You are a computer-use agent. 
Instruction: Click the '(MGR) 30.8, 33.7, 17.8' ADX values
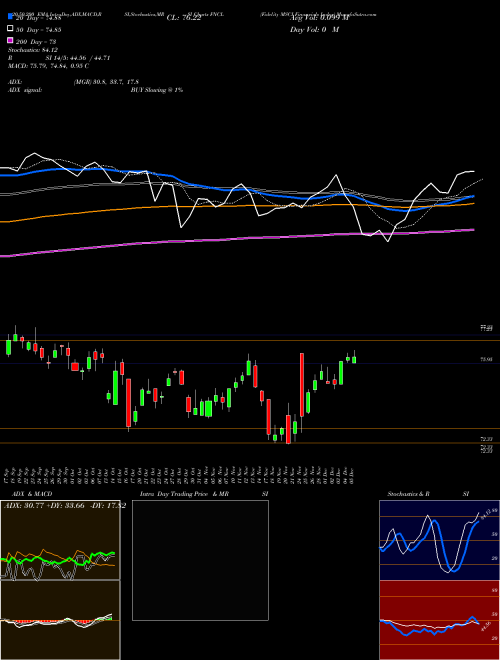click(106, 82)
